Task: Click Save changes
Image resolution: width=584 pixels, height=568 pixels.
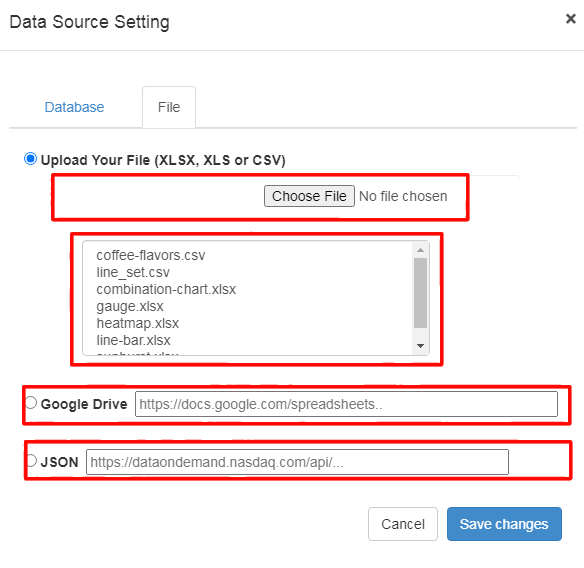Action: 504,524
